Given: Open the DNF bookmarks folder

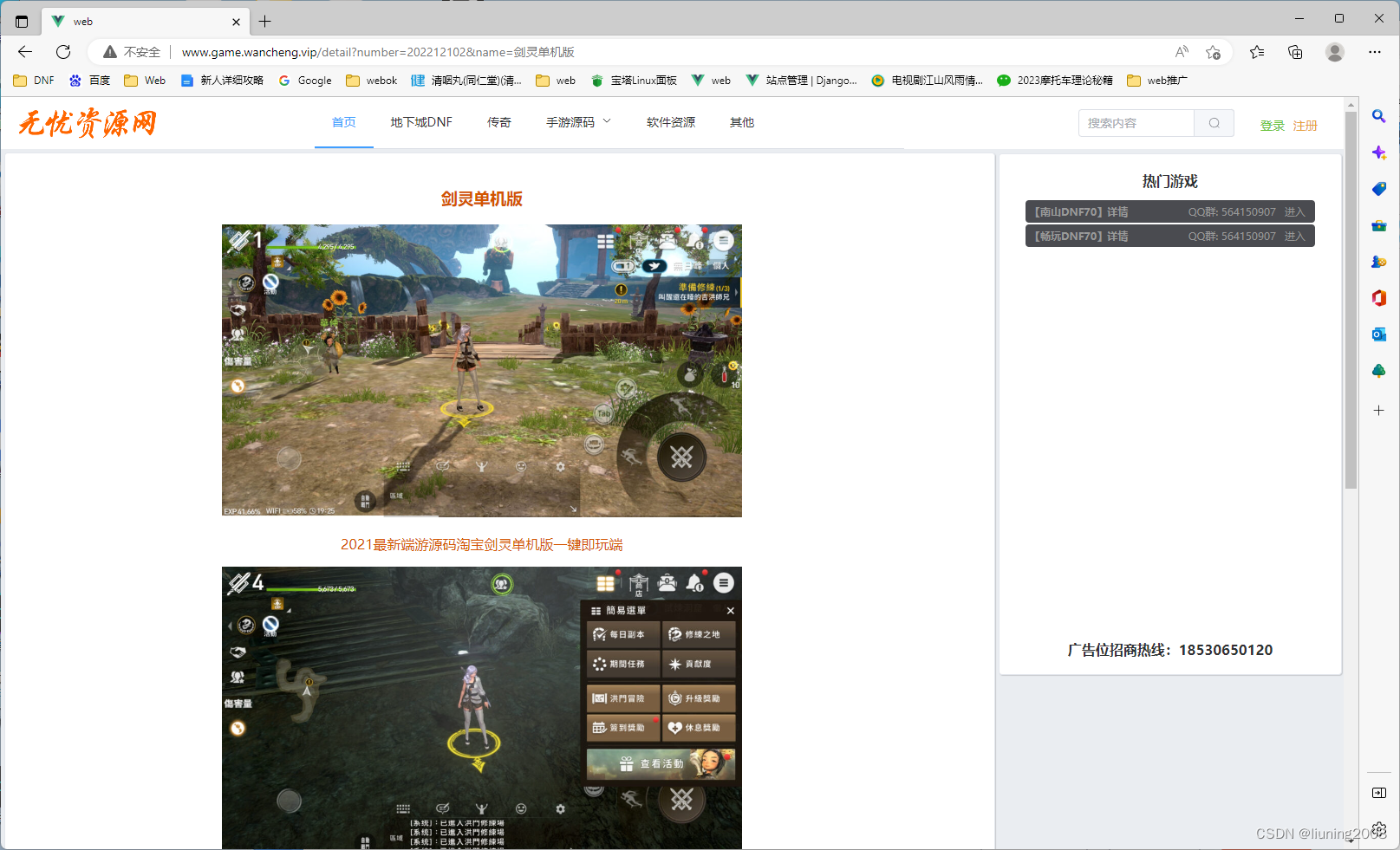Looking at the screenshot, I should [x=34, y=81].
